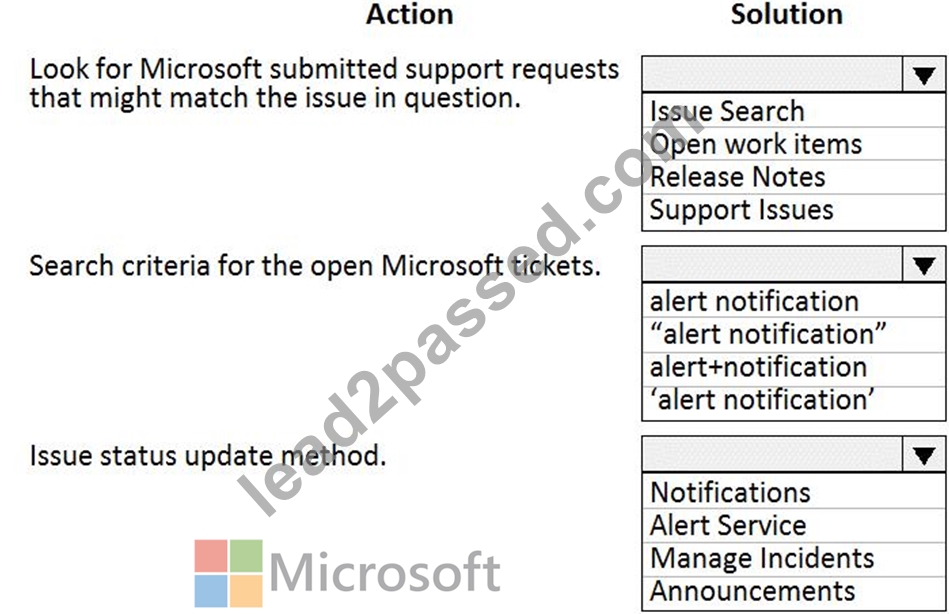Pick the Support Issues option
The image size is (949, 614).
tap(793, 210)
